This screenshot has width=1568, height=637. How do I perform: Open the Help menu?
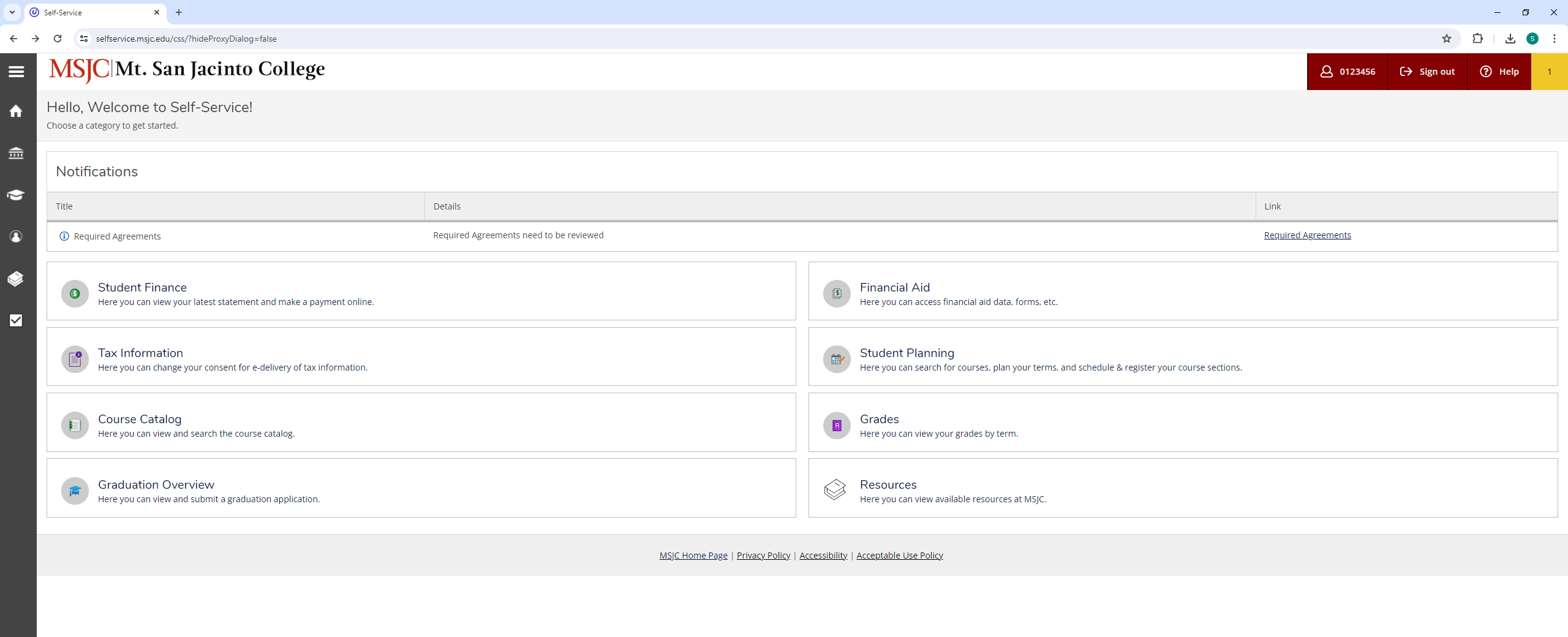(x=1499, y=72)
